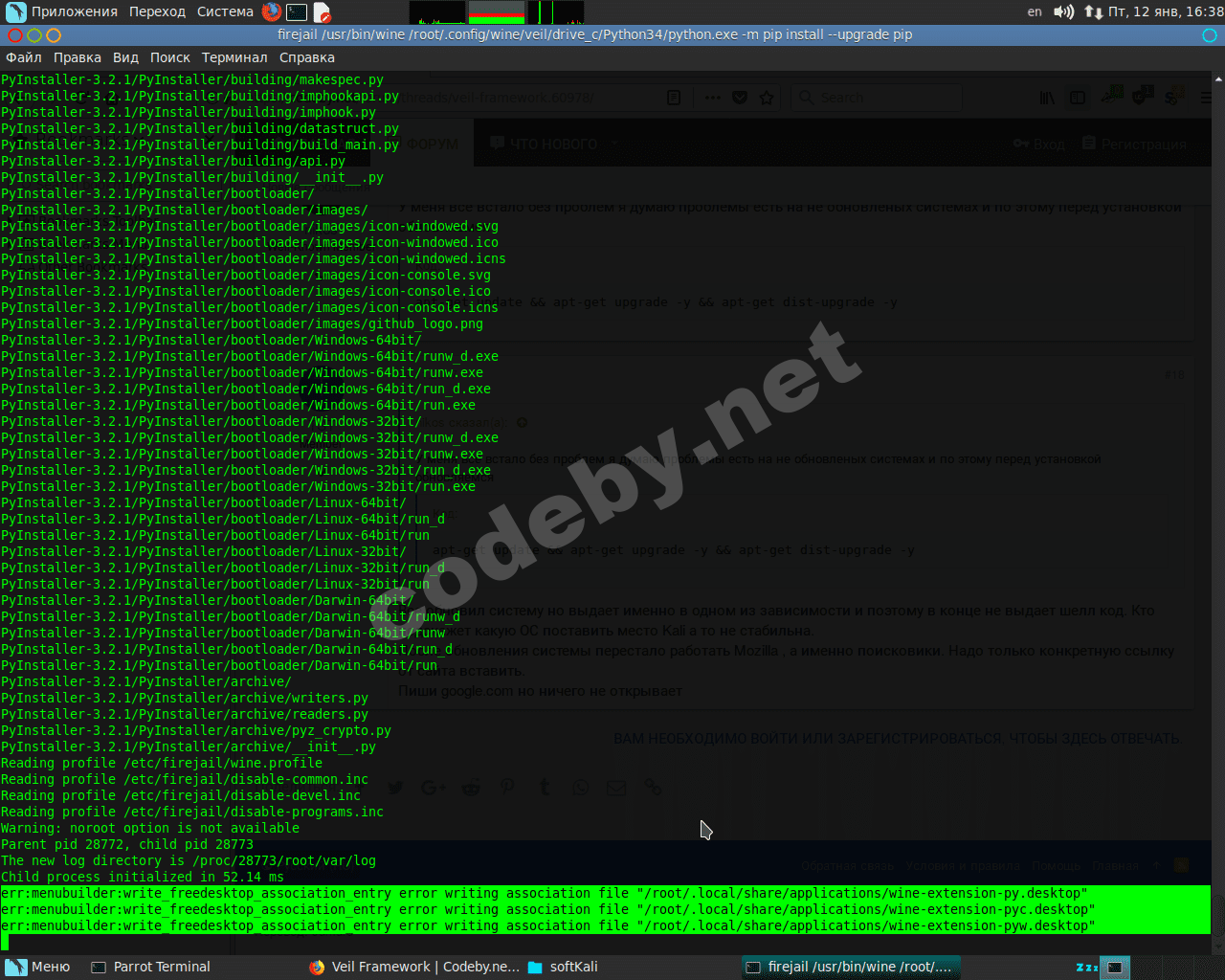Select the firejail terminal taskbar entry

850,967
